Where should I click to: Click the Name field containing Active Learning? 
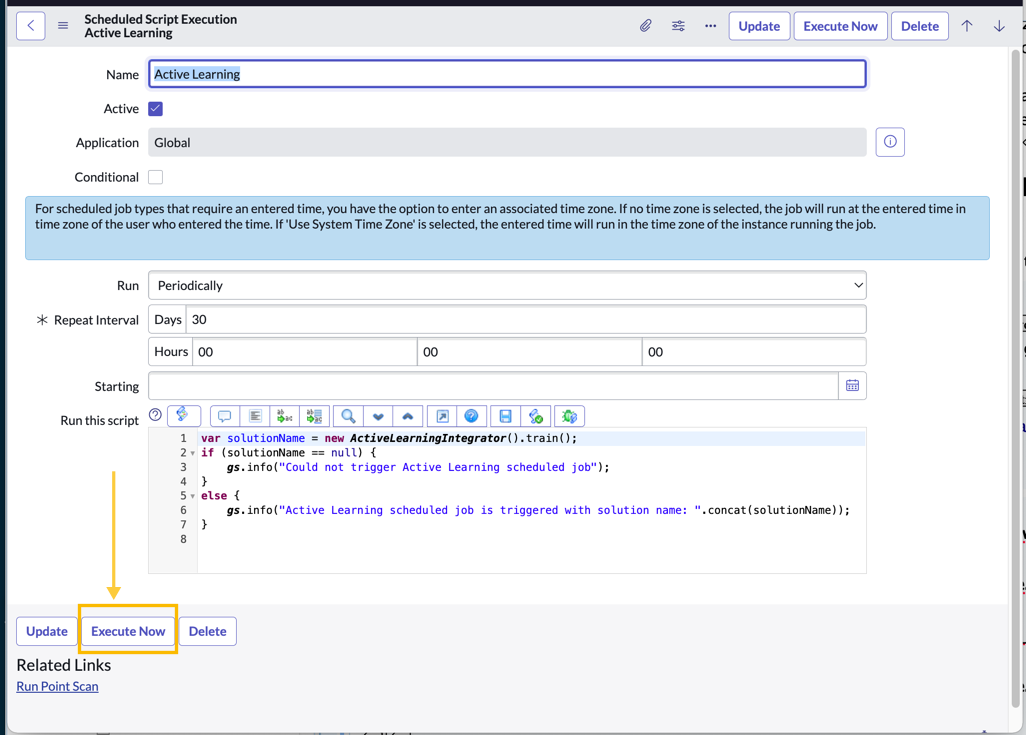(x=507, y=74)
